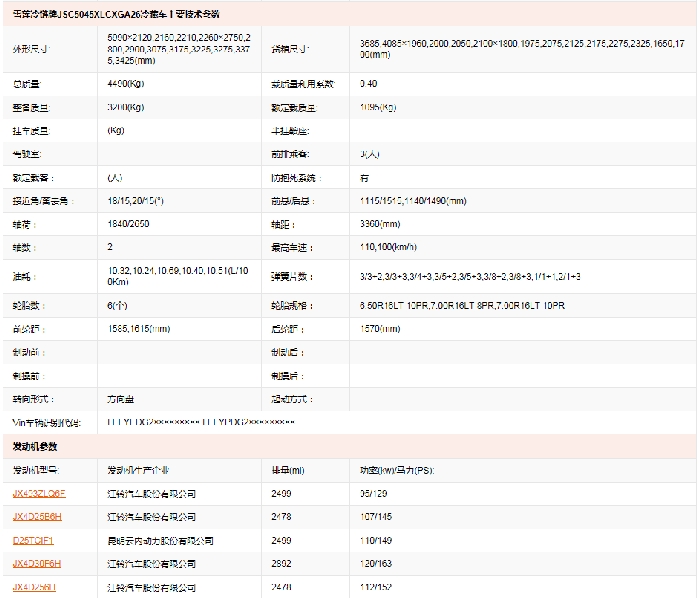Select the 6(个) tire count value
This screenshot has width=700, height=598.
[119, 304]
